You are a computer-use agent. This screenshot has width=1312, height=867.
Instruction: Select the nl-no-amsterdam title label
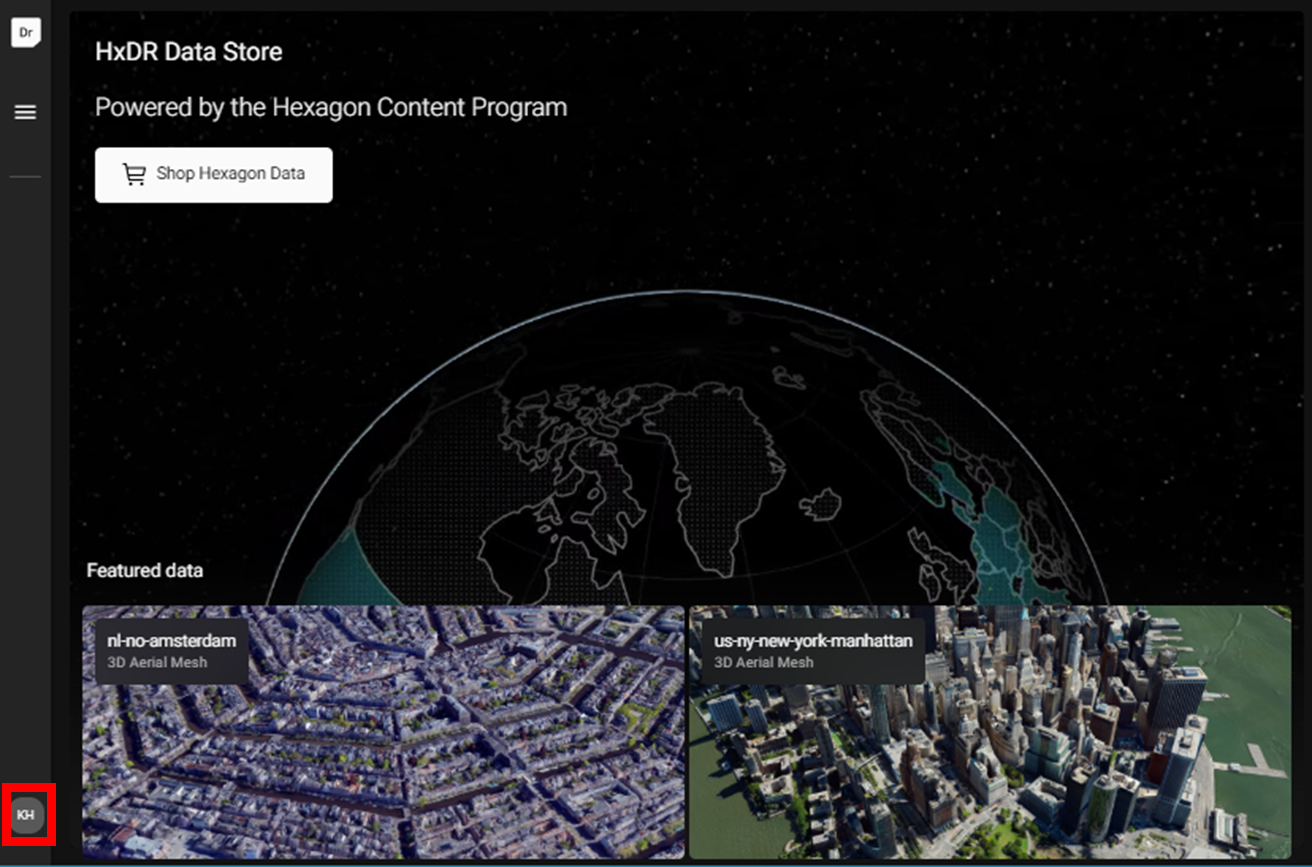click(171, 641)
